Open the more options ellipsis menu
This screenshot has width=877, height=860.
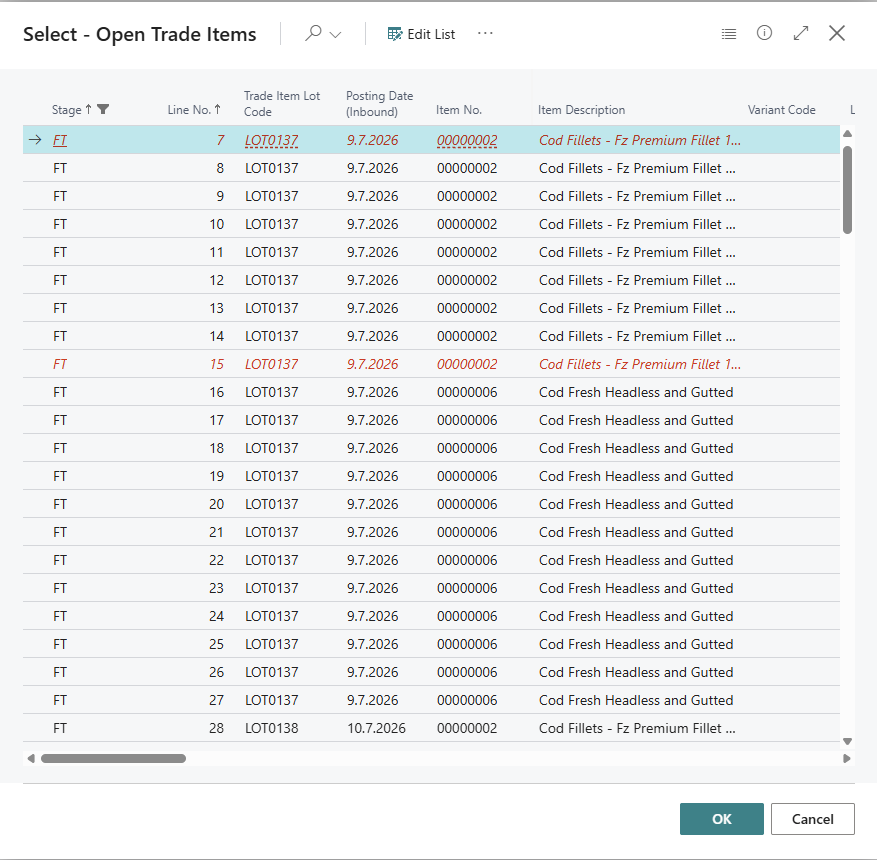485,34
